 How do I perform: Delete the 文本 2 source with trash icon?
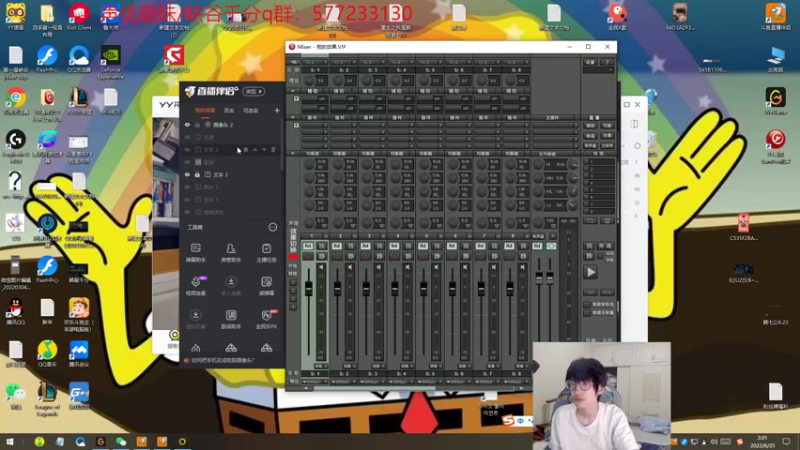tap(273, 149)
